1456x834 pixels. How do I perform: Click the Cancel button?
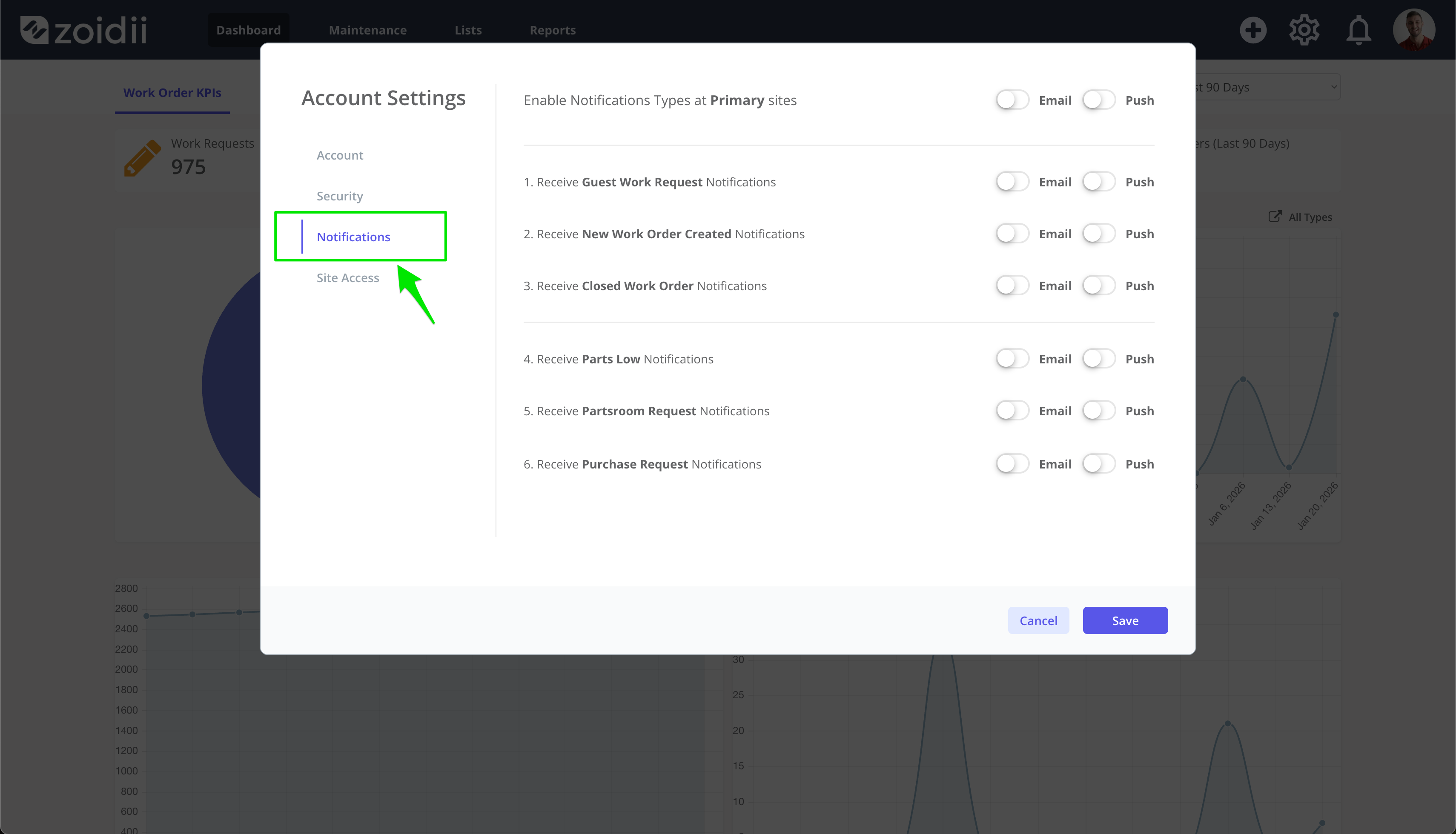click(x=1038, y=620)
